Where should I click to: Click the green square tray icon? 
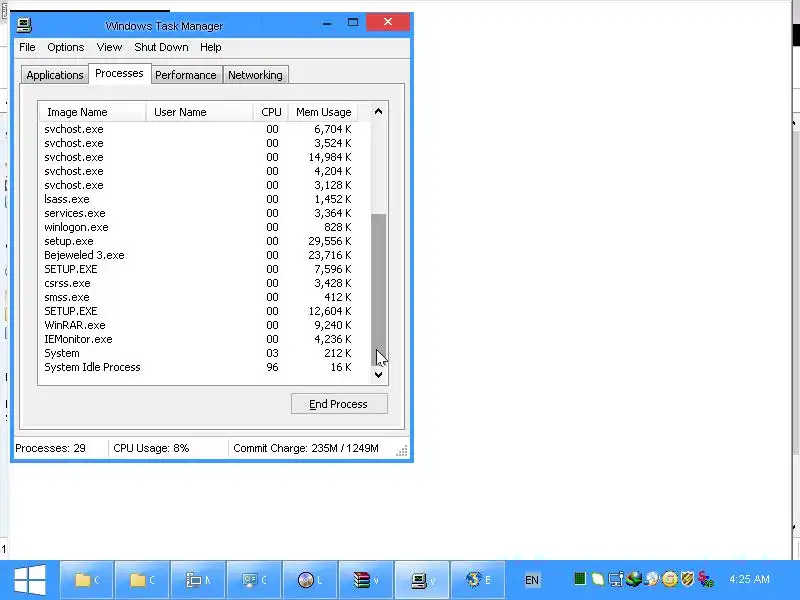click(580, 579)
